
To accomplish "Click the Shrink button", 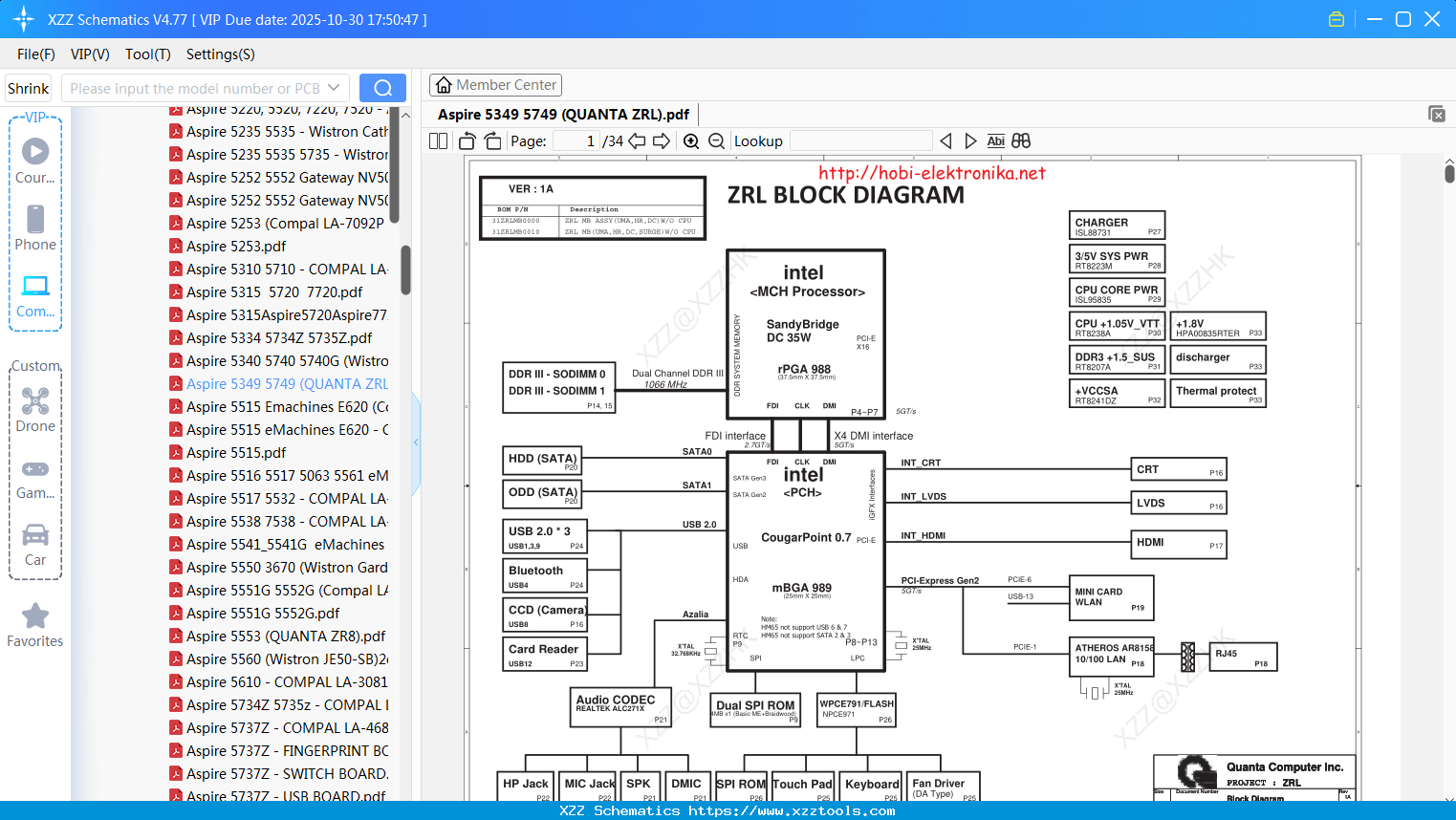I will (x=29, y=88).
